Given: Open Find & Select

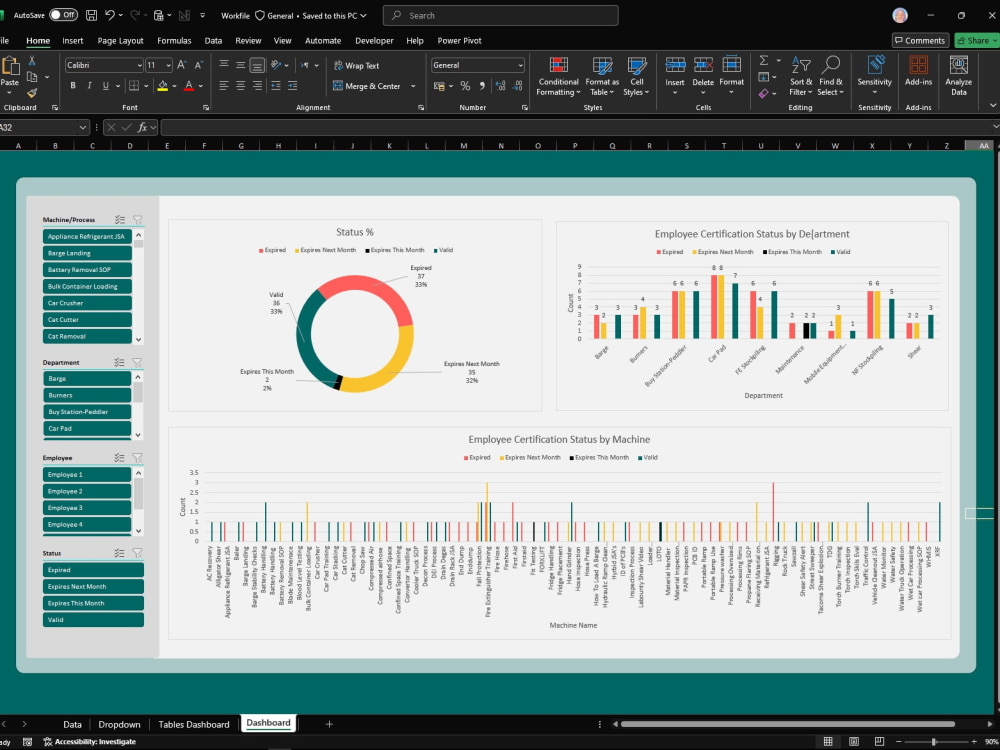Looking at the screenshot, I should coord(830,77).
